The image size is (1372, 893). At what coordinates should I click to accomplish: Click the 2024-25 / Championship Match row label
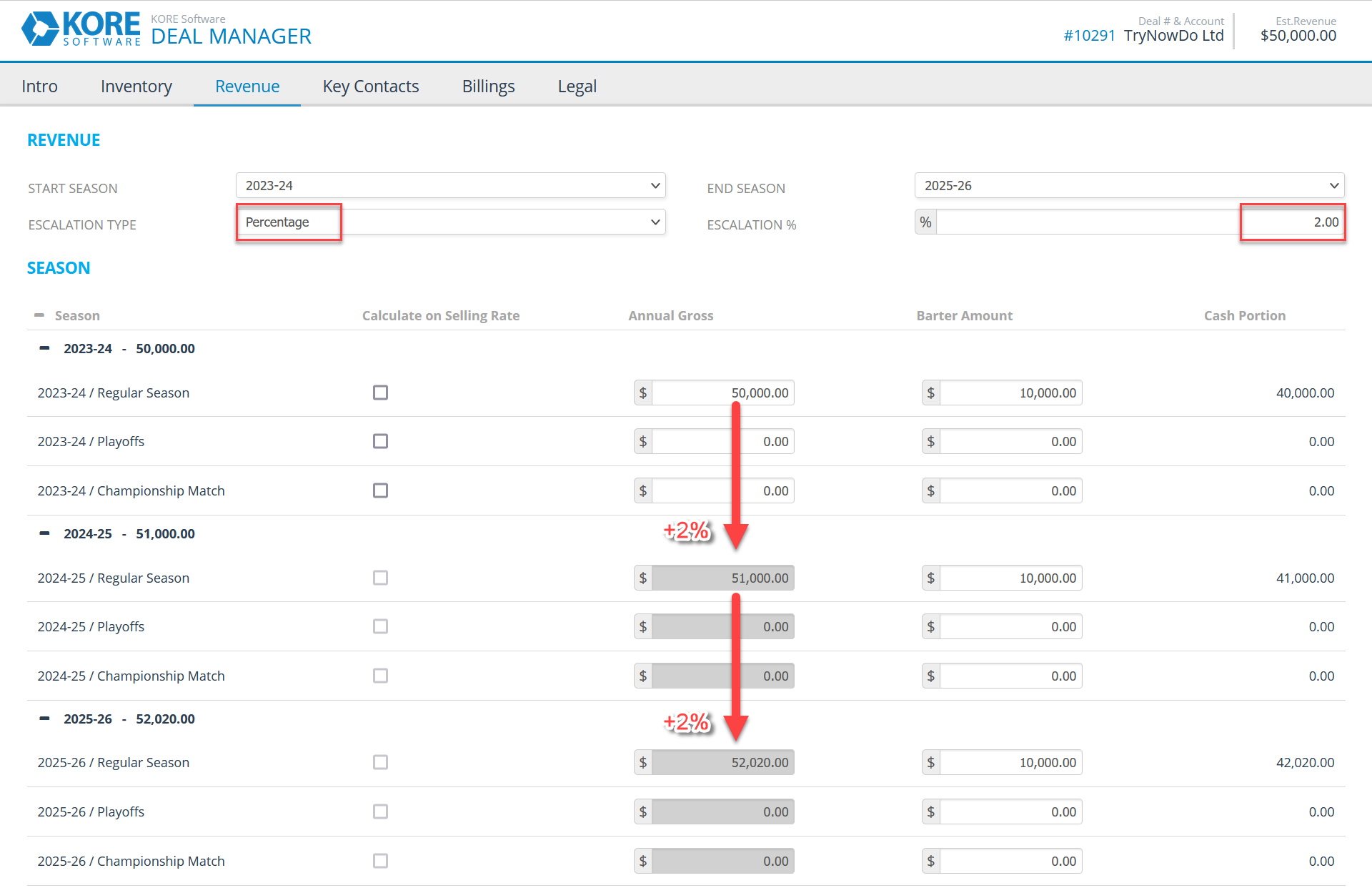tap(131, 676)
